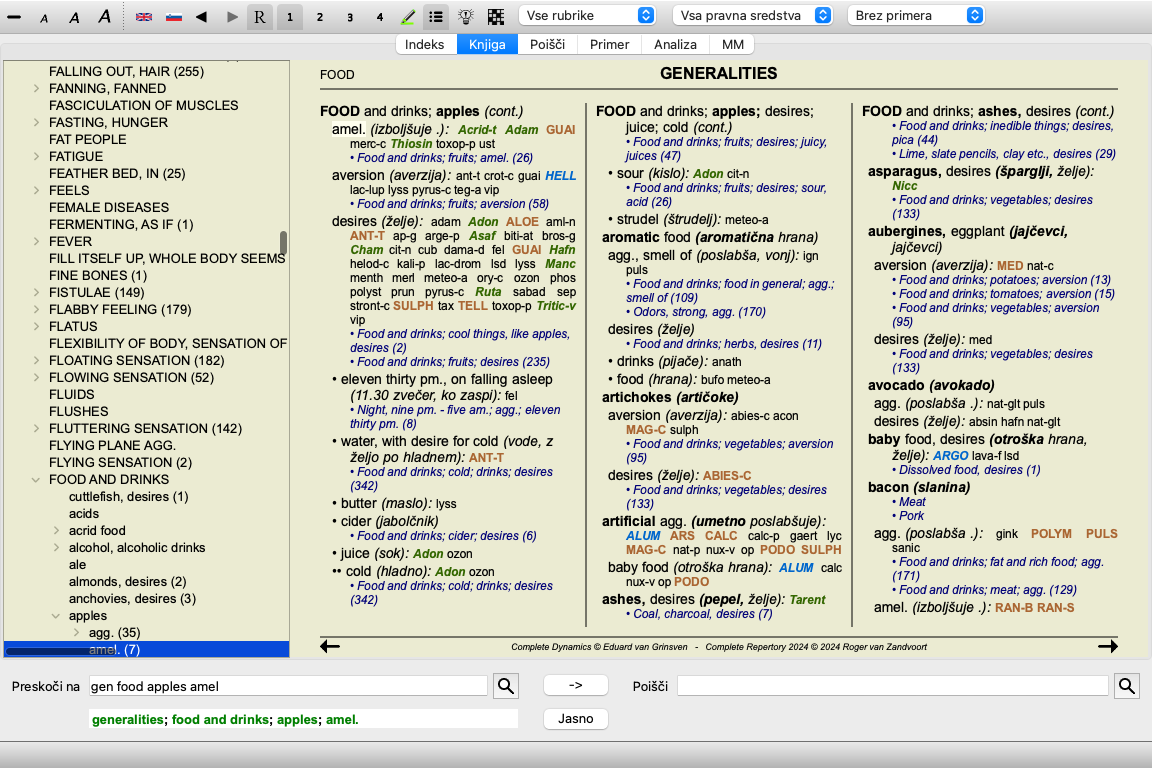This screenshot has width=1152, height=768.
Task: Click the largest font size A icon
Action: click(x=105, y=17)
